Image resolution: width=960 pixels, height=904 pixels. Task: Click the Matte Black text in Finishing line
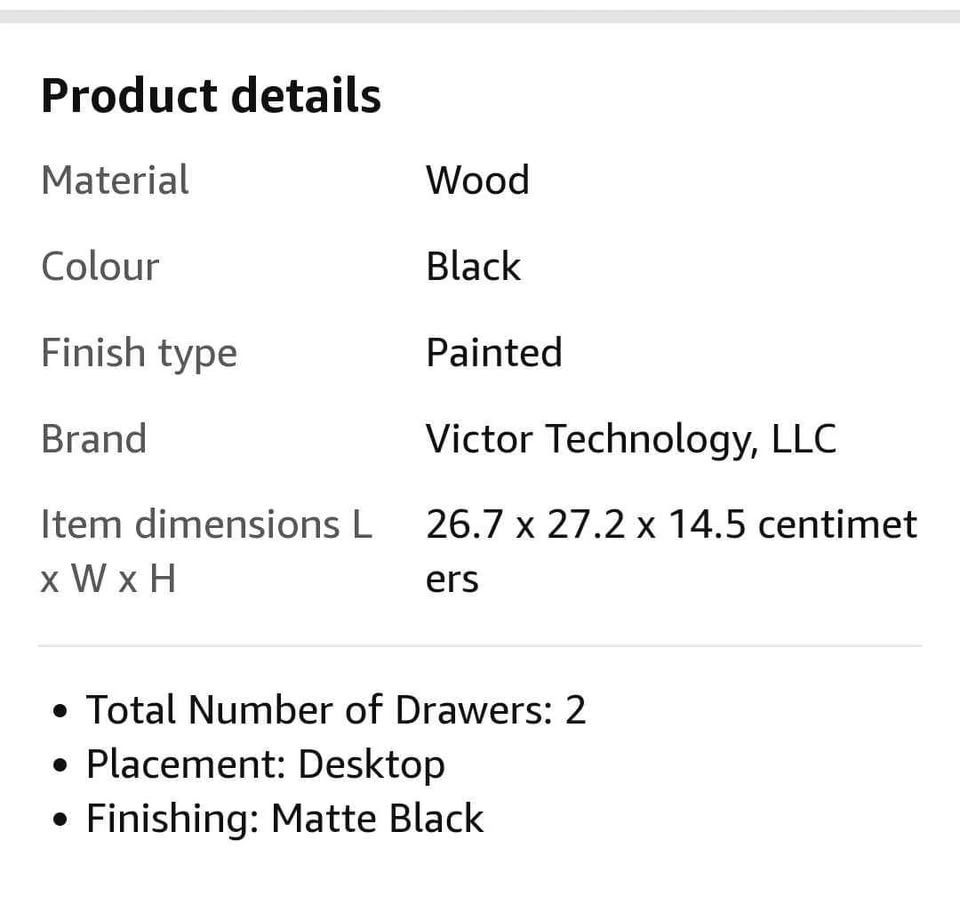(377, 818)
